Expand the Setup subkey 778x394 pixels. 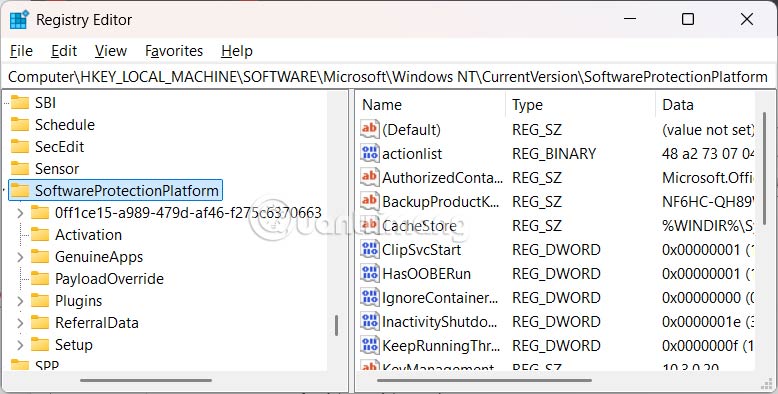pos(20,345)
